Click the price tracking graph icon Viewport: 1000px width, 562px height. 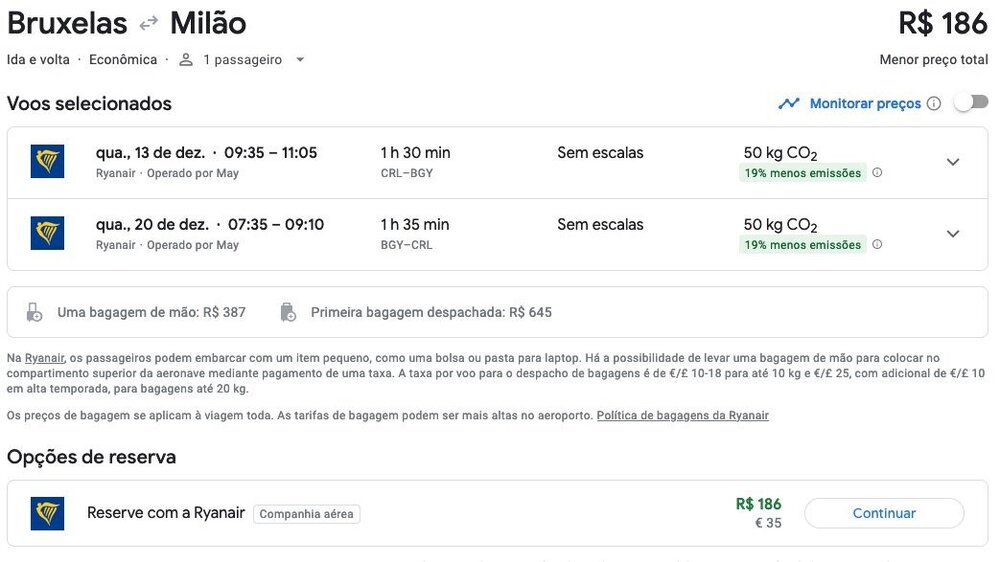click(790, 103)
